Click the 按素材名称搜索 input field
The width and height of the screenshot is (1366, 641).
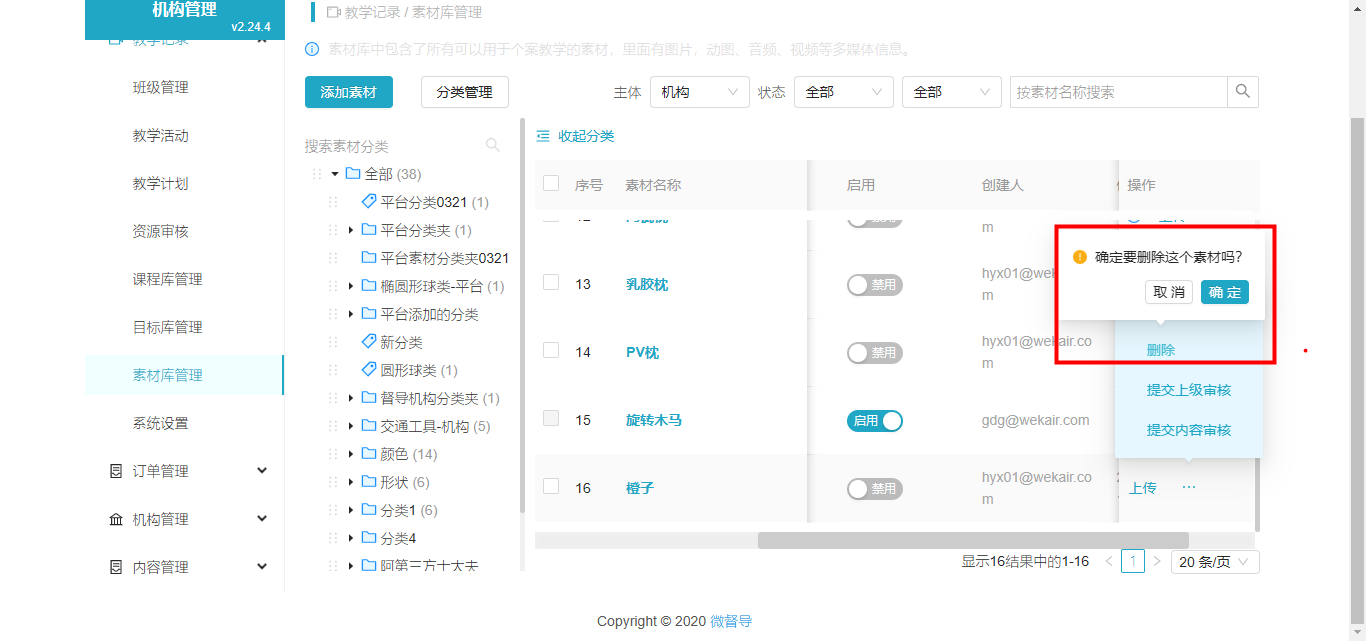[1119, 92]
